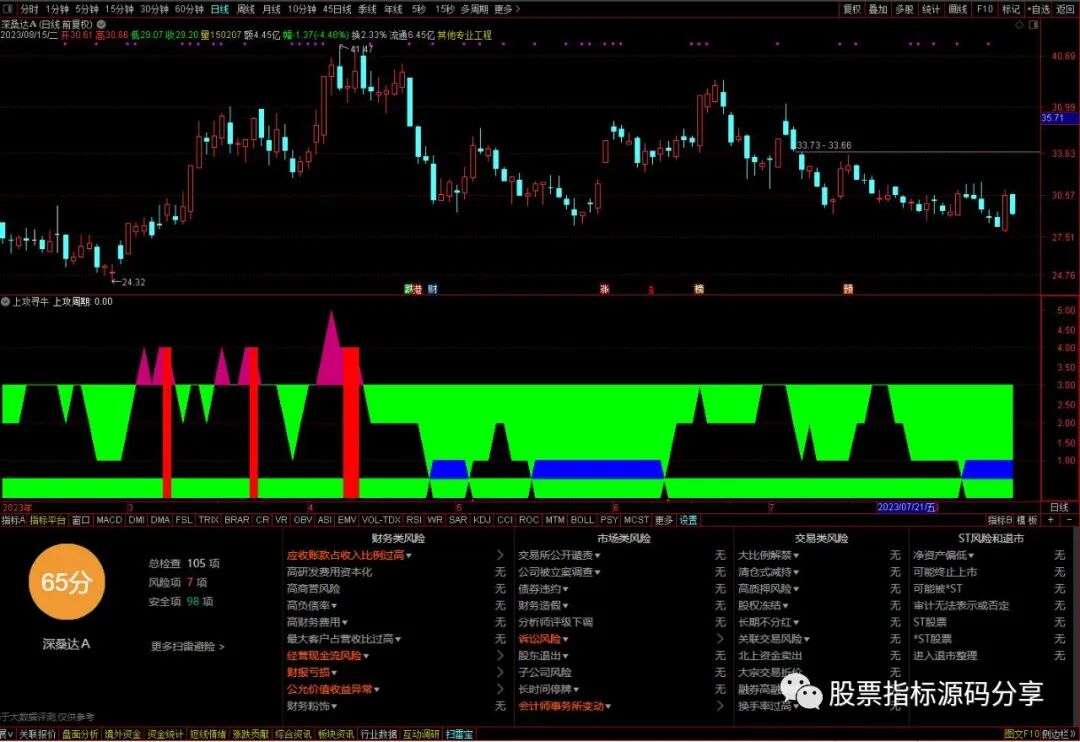Image resolution: width=1080 pixels, height=742 pixels.
Task: Open the 扫雷宝 bottom tab
Action: coord(459,734)
